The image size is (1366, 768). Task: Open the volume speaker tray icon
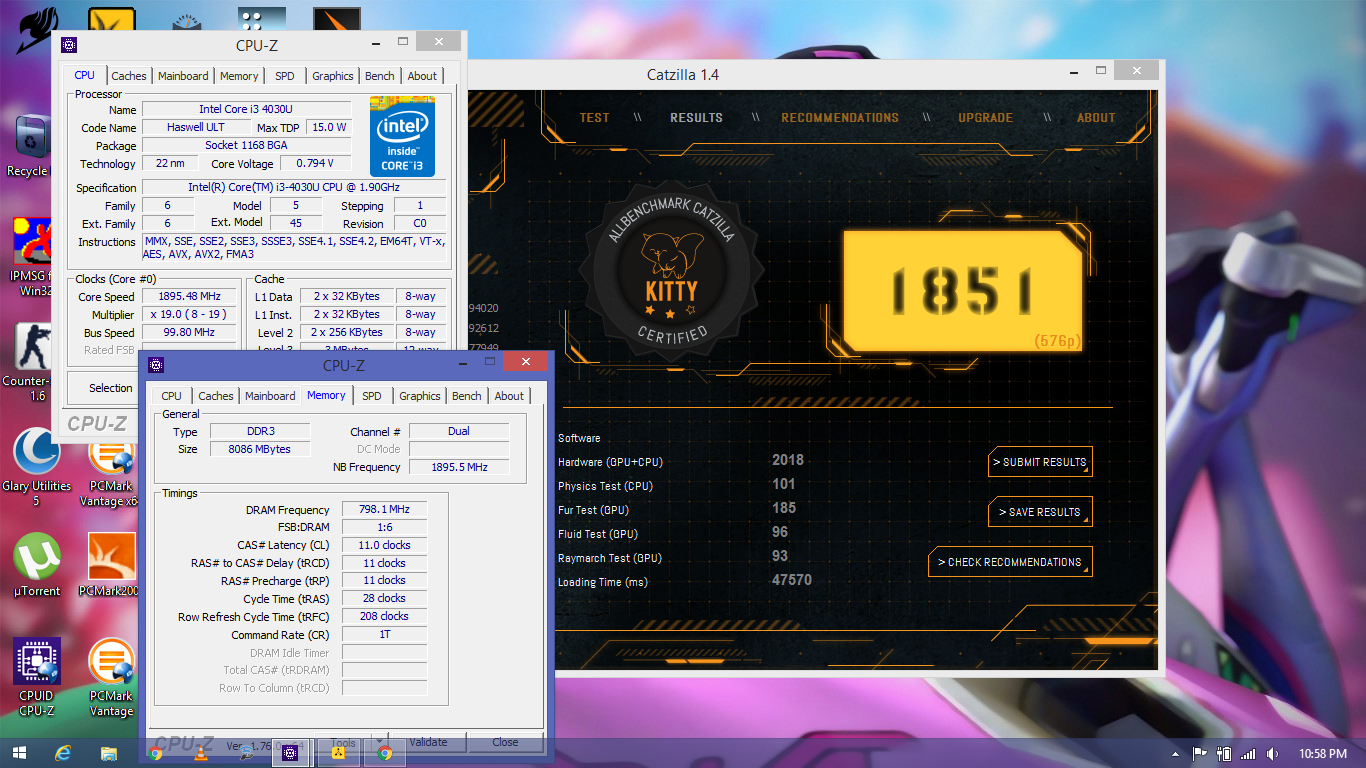(x=1271, y=753)
